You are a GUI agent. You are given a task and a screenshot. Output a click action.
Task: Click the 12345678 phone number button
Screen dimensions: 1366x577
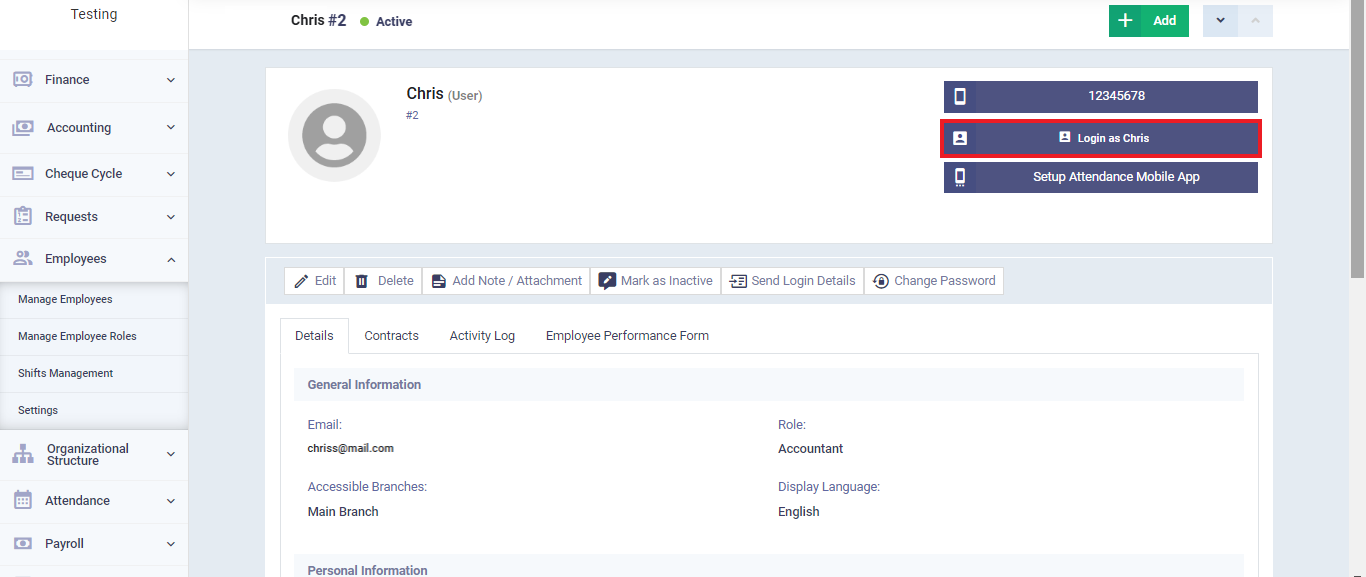pyautogui.click(x=1101, y=96)
